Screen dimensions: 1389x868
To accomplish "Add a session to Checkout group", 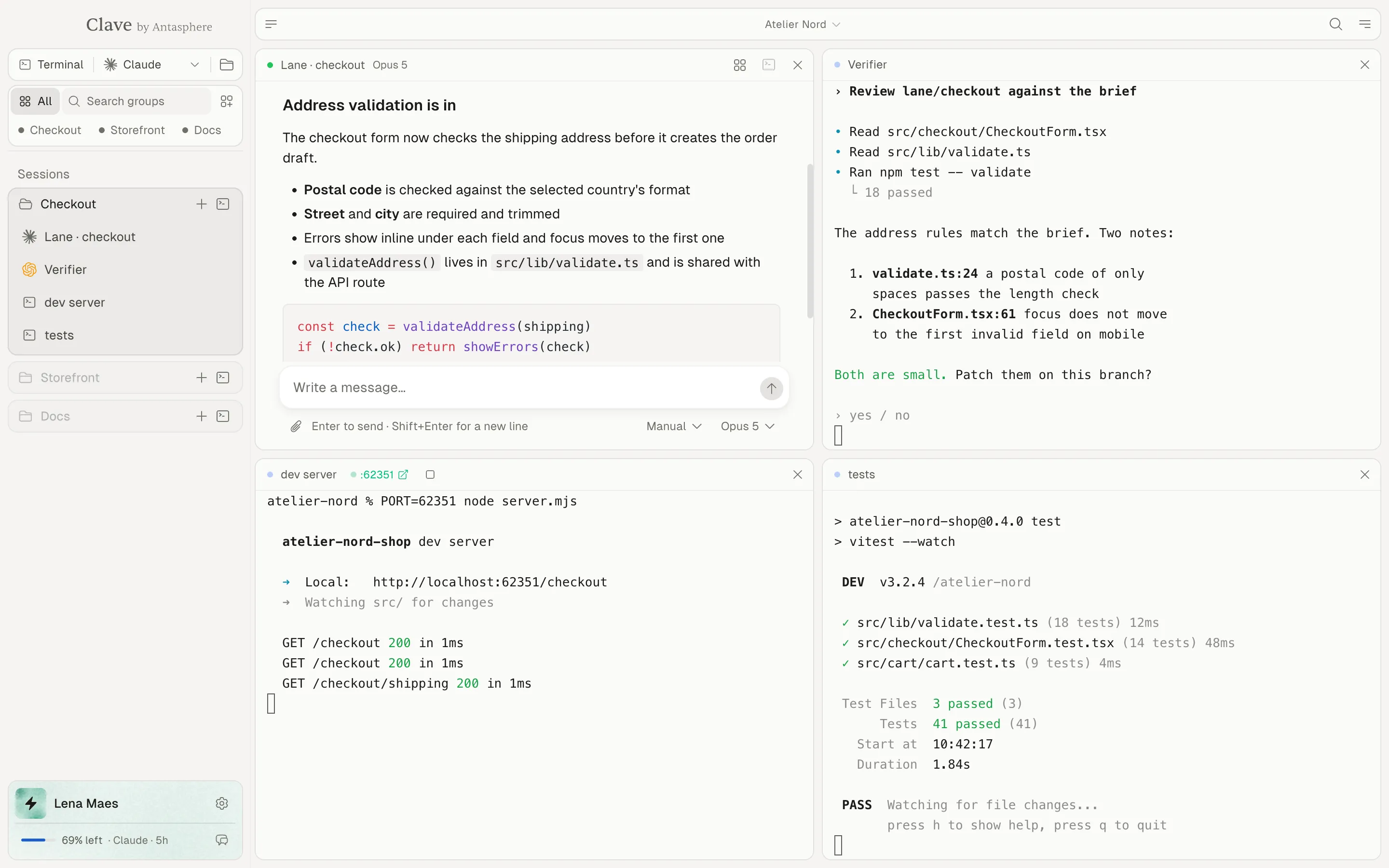I will coord(202,204).
